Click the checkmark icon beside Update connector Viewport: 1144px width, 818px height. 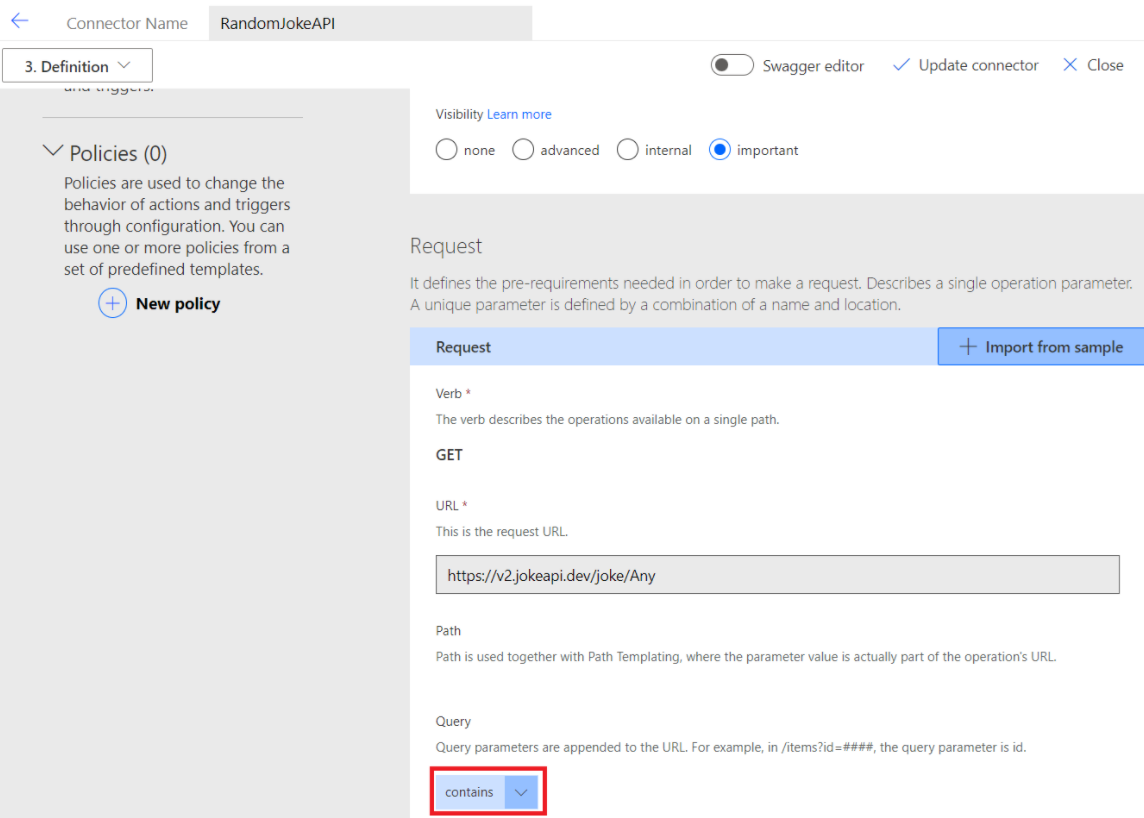point(901,65)
